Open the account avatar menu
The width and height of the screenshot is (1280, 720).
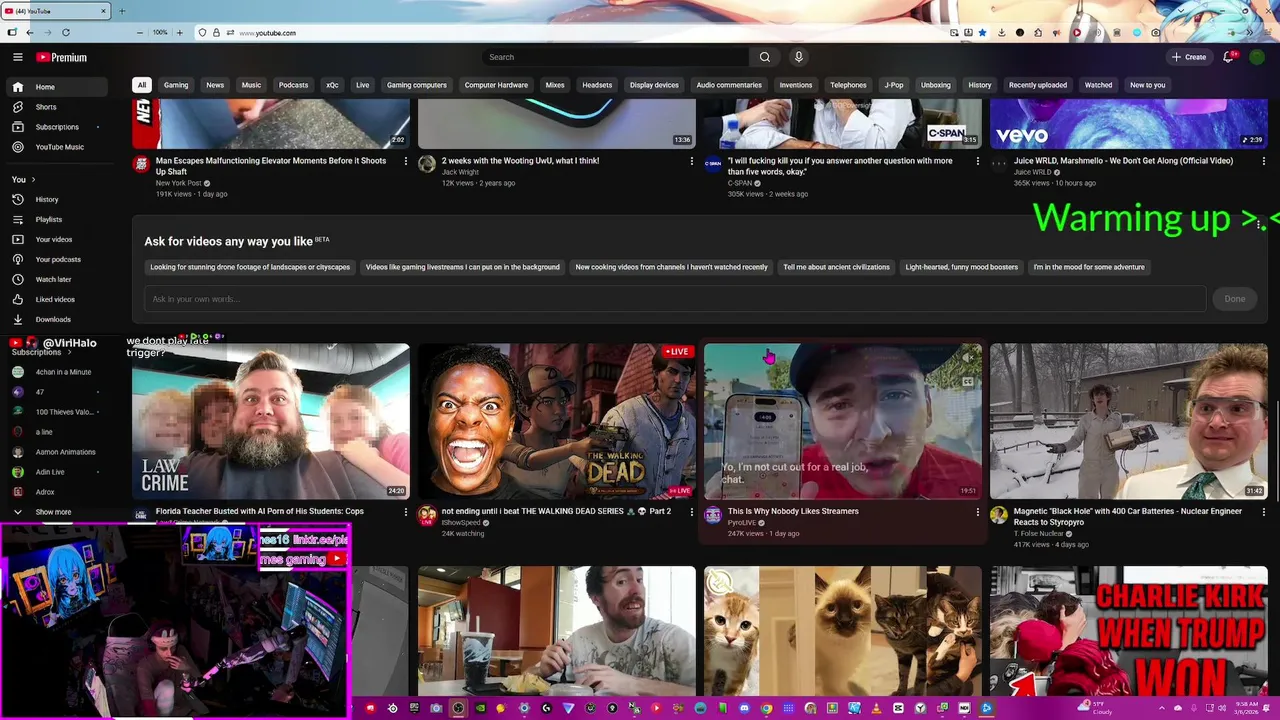coord(1257,57)
